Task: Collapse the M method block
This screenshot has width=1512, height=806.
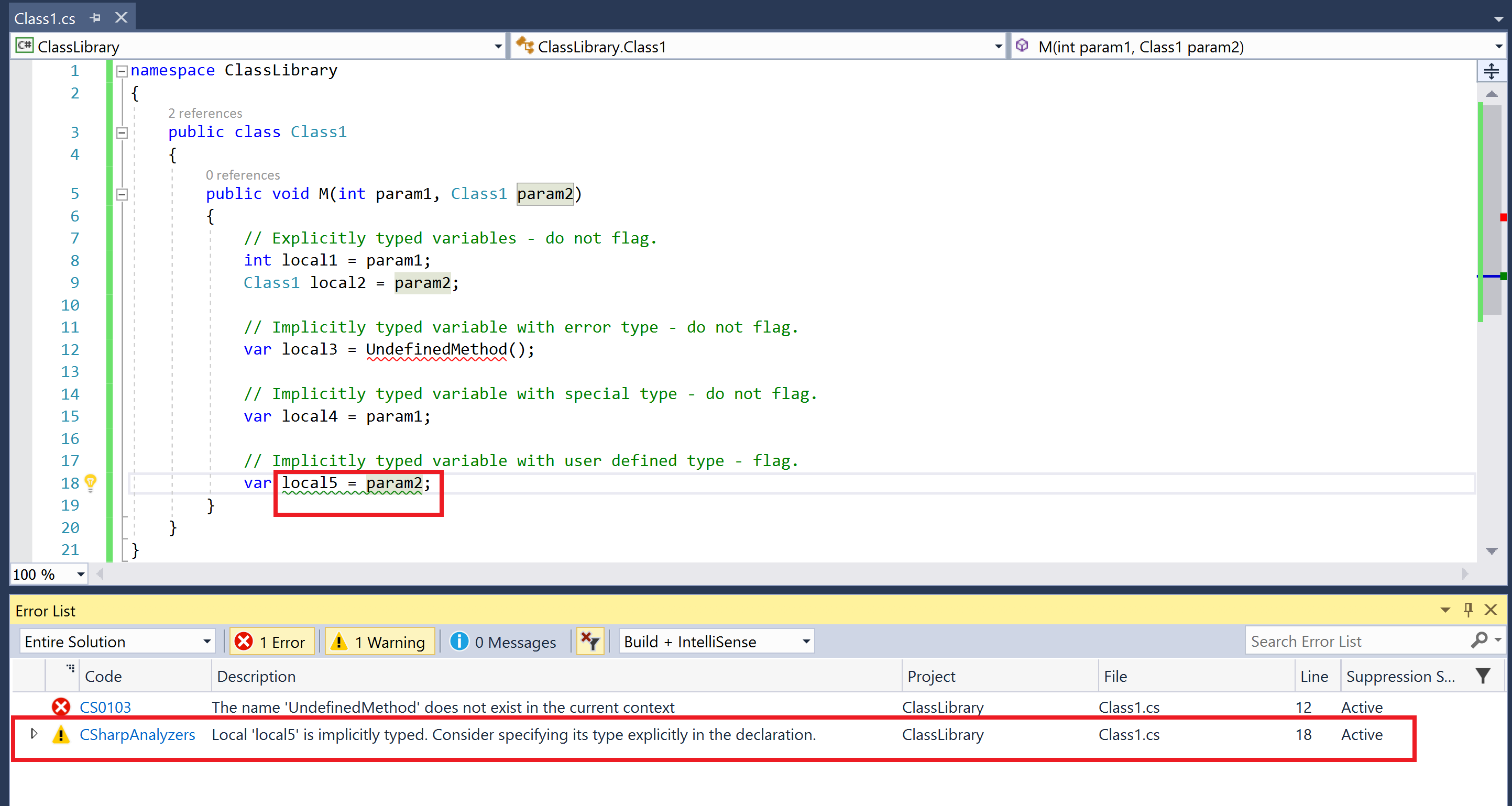Action: coord(122,194)
